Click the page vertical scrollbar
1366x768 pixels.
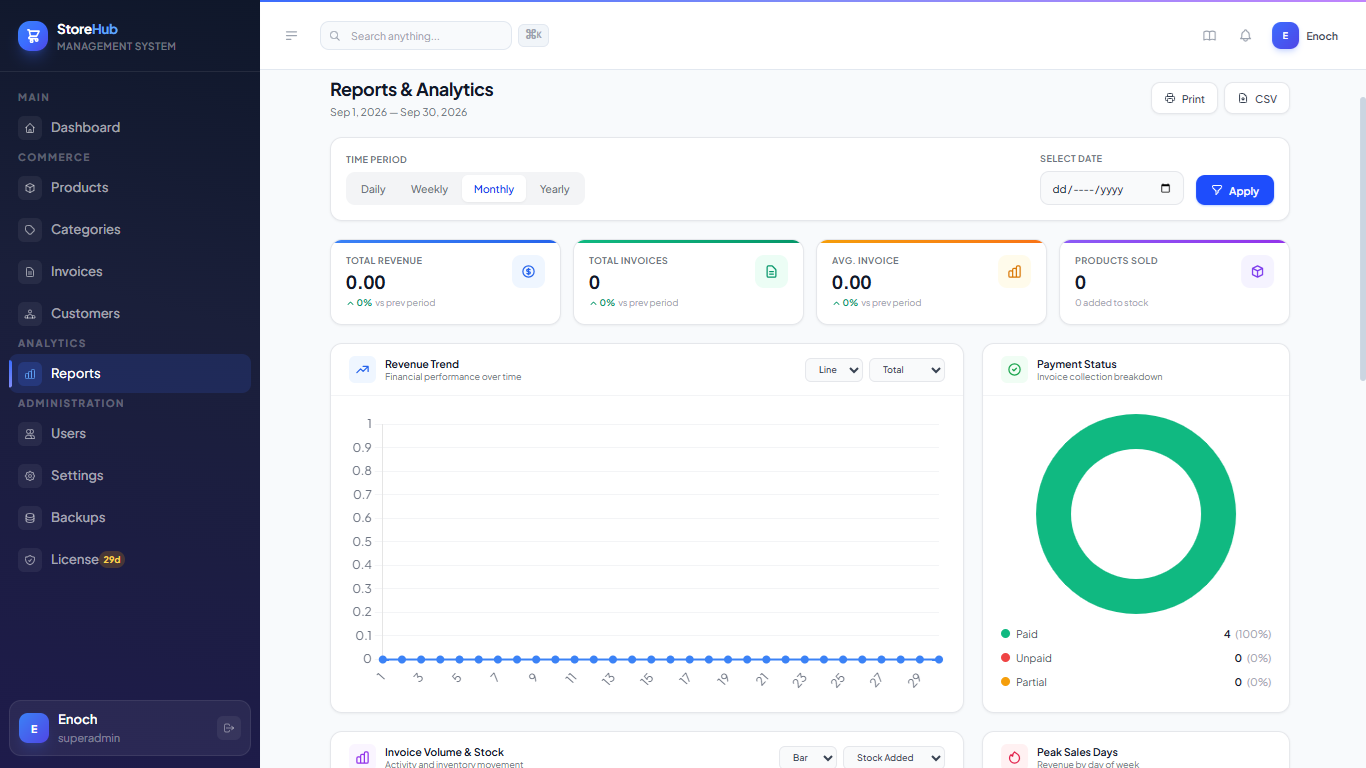click(x=1362, y=238)
